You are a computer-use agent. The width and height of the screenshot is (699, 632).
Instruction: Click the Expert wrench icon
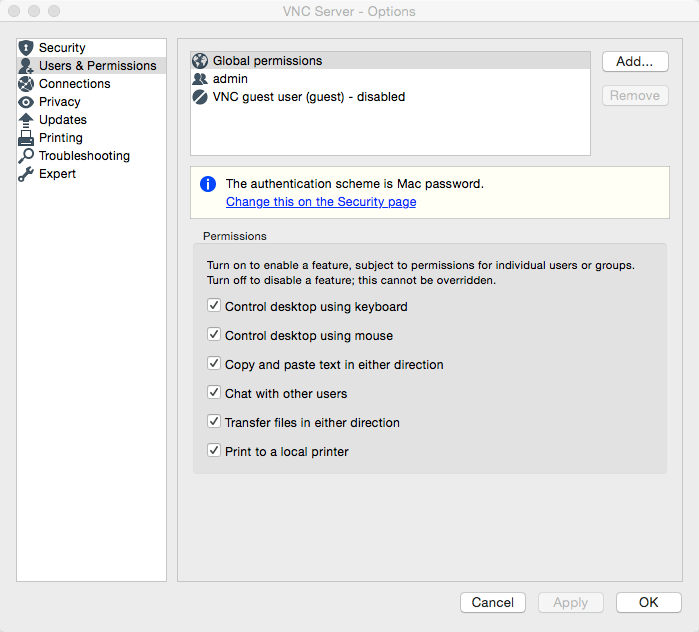26,174
